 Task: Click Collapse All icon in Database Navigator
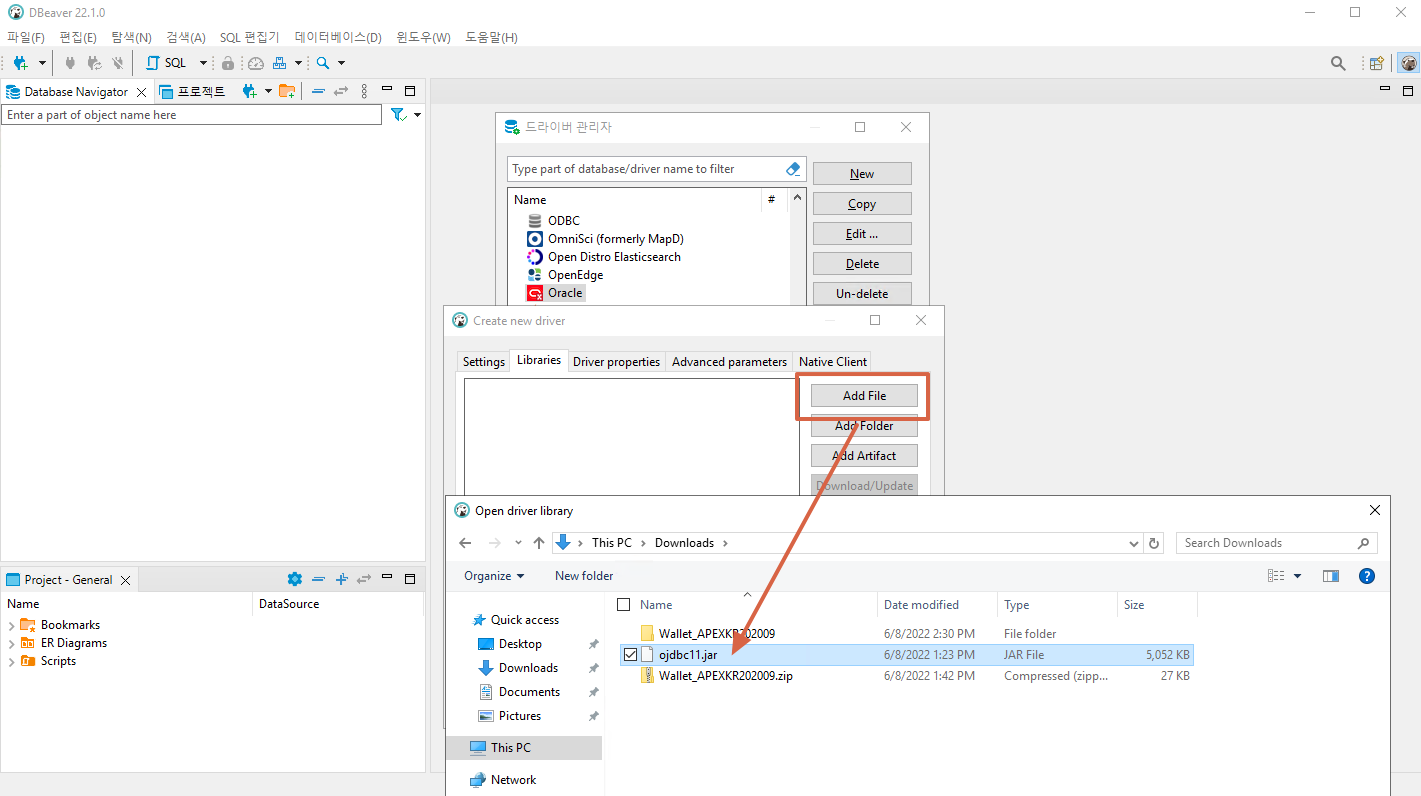(x=318, y=91)
